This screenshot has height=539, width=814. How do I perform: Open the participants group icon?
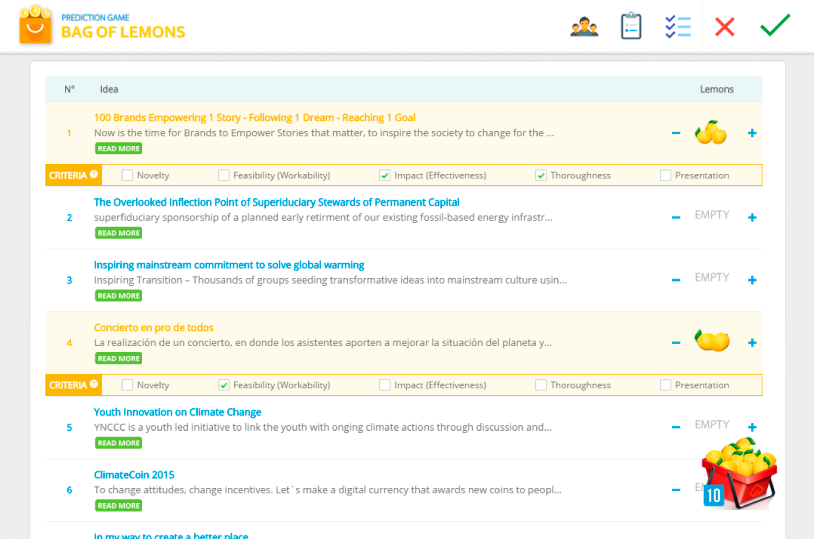(x=584, y=26)
